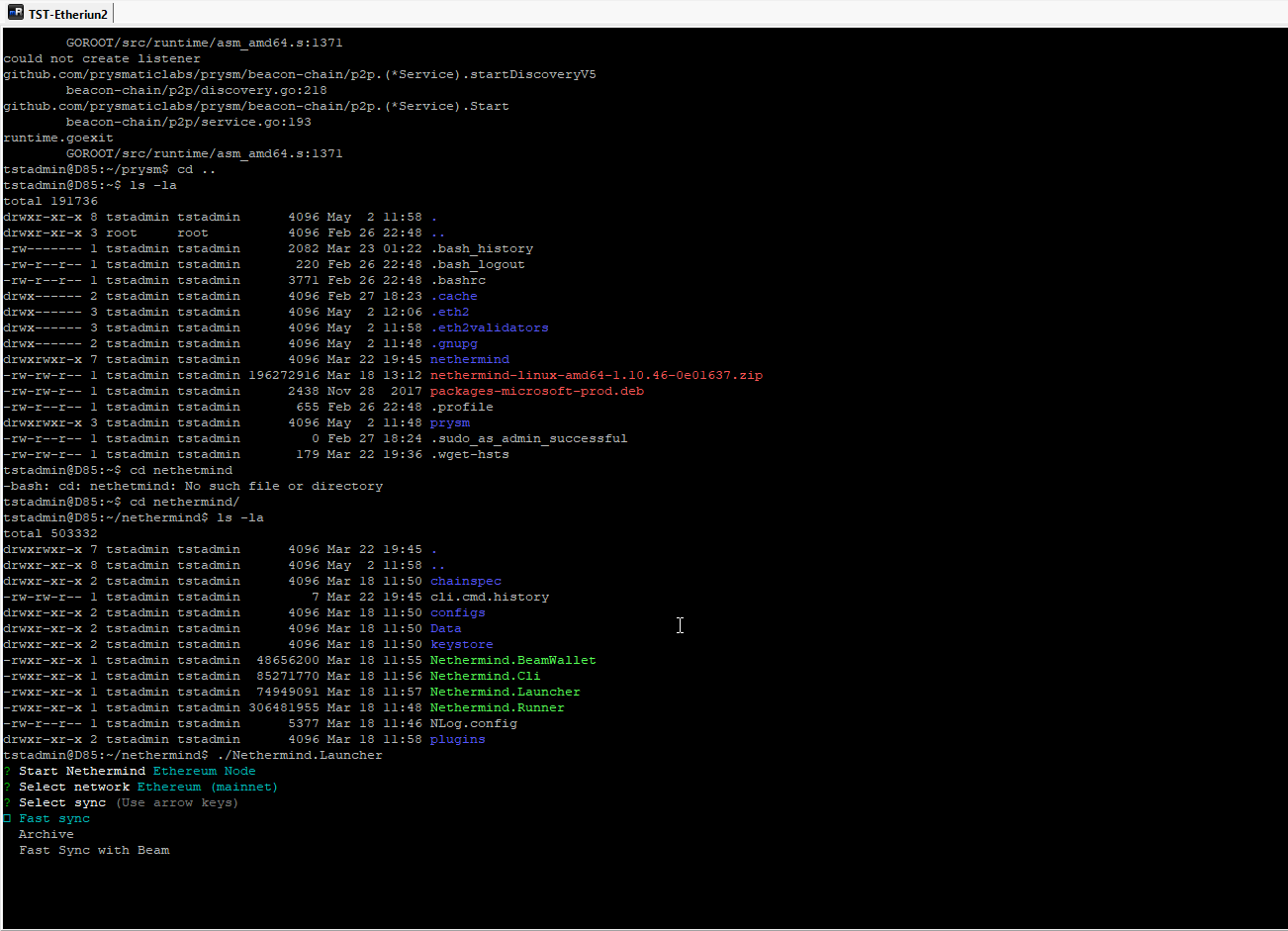1288x931 pixels.
Task: Click the Nethermind.BeamWallet executable name
Action: [x=512, y=660]
